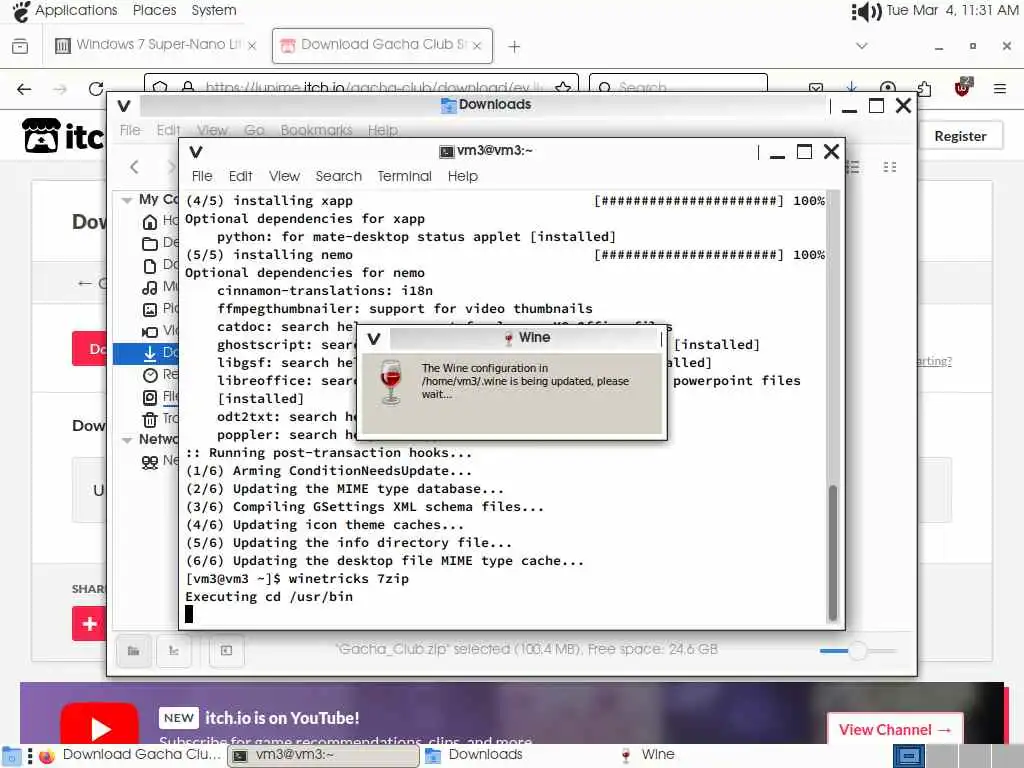Viewport: 1024px width, 768px height.
Task: Open the terminal View menu
Action: pos(284,176)
